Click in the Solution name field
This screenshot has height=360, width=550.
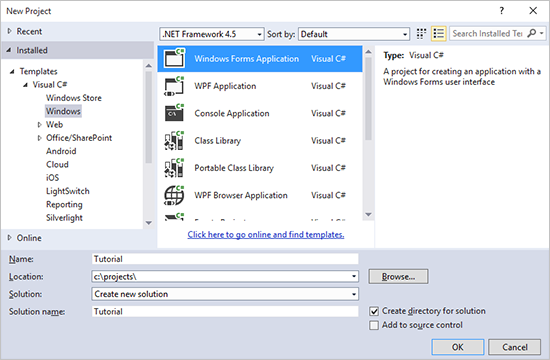coord(225,312)
